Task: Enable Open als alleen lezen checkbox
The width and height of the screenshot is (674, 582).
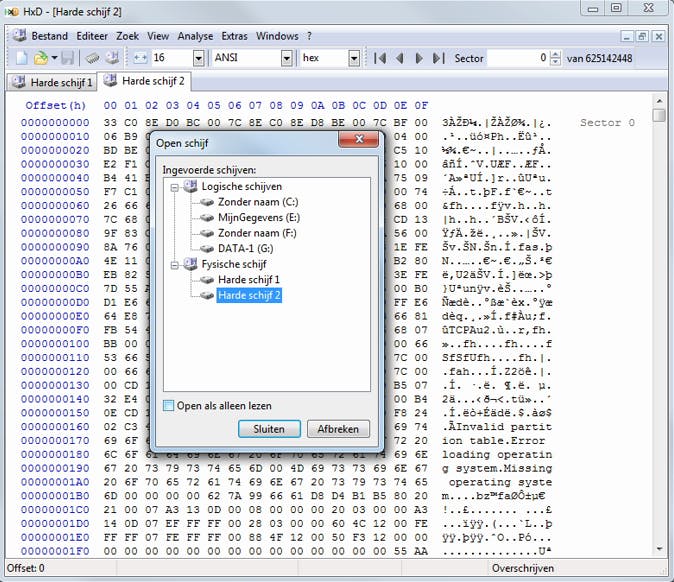Action: 168,405
